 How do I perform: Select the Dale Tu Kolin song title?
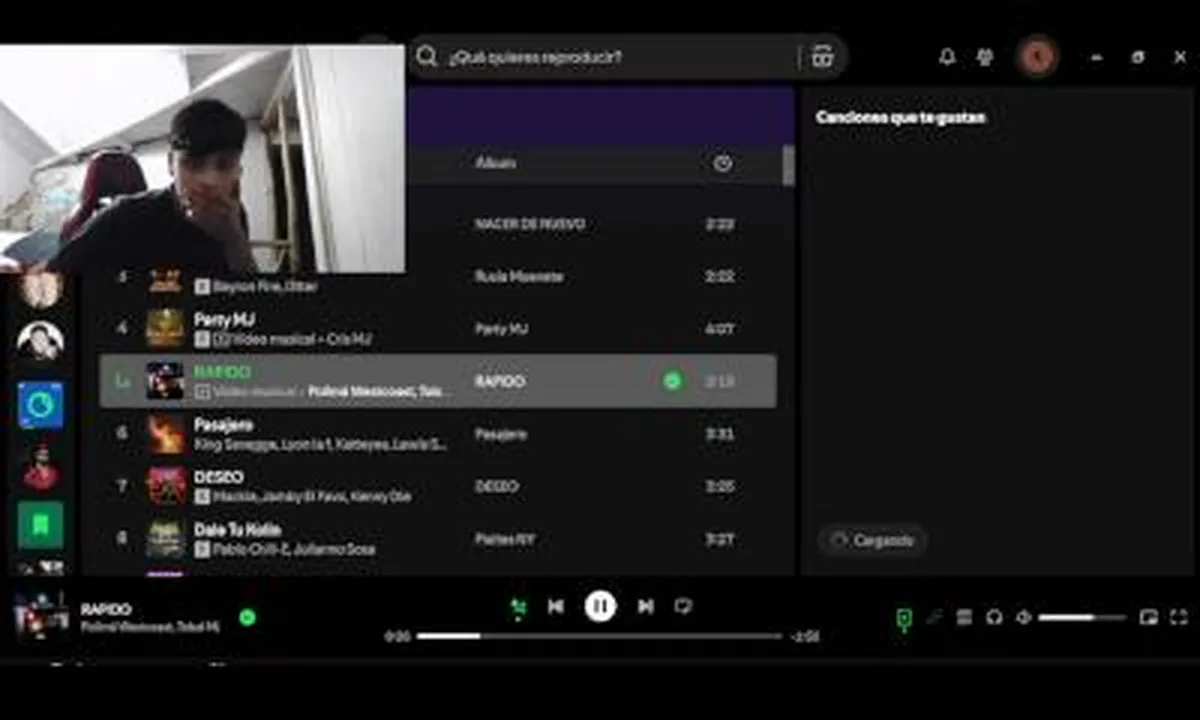point(237,530)
